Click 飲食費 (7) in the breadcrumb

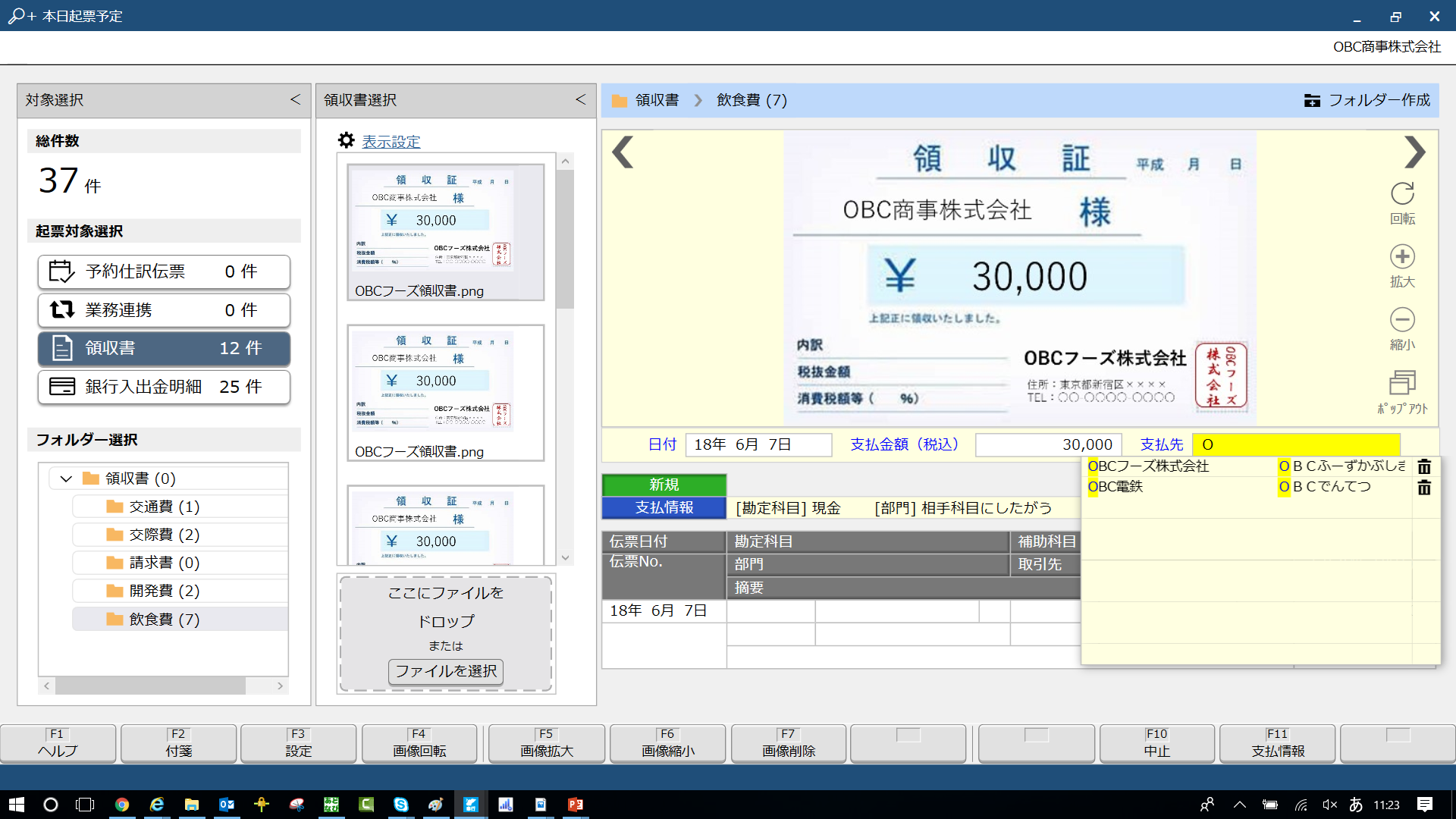pos(752,100)
